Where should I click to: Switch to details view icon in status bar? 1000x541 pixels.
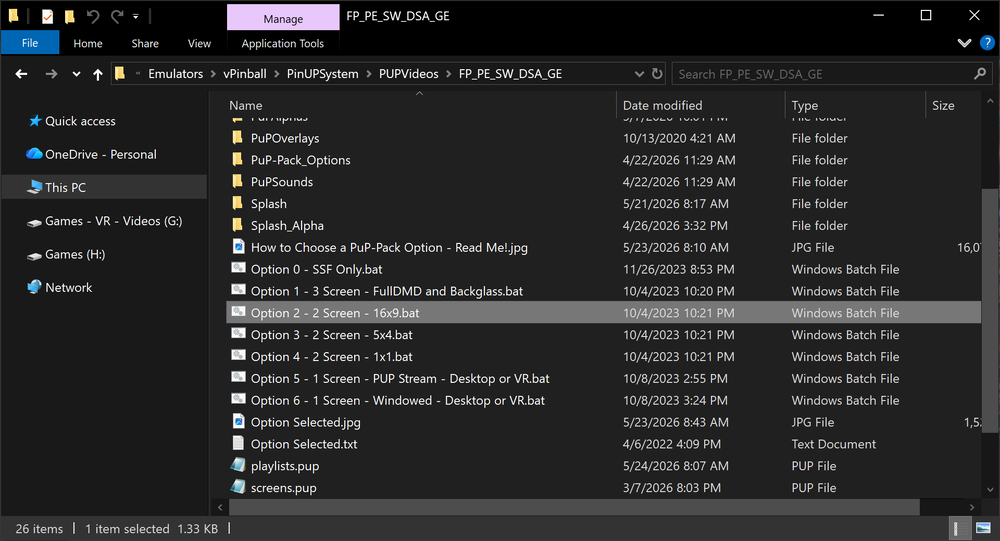(x=957, y=528)
